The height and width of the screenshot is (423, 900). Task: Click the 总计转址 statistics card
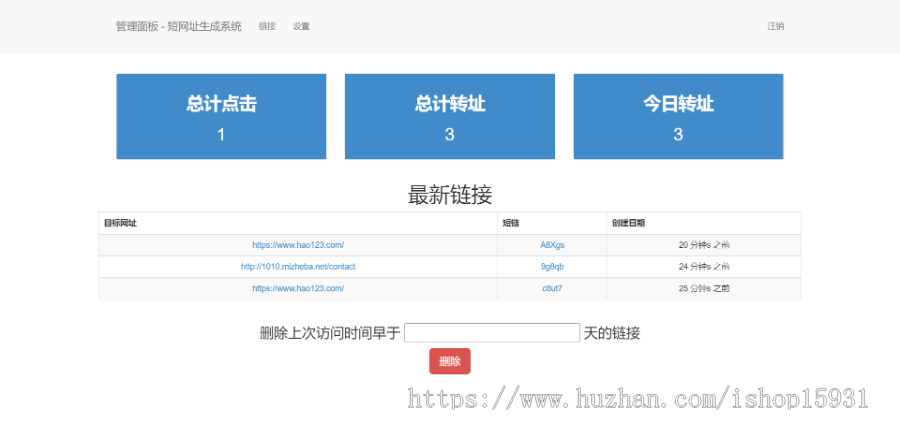pos(449,117)
